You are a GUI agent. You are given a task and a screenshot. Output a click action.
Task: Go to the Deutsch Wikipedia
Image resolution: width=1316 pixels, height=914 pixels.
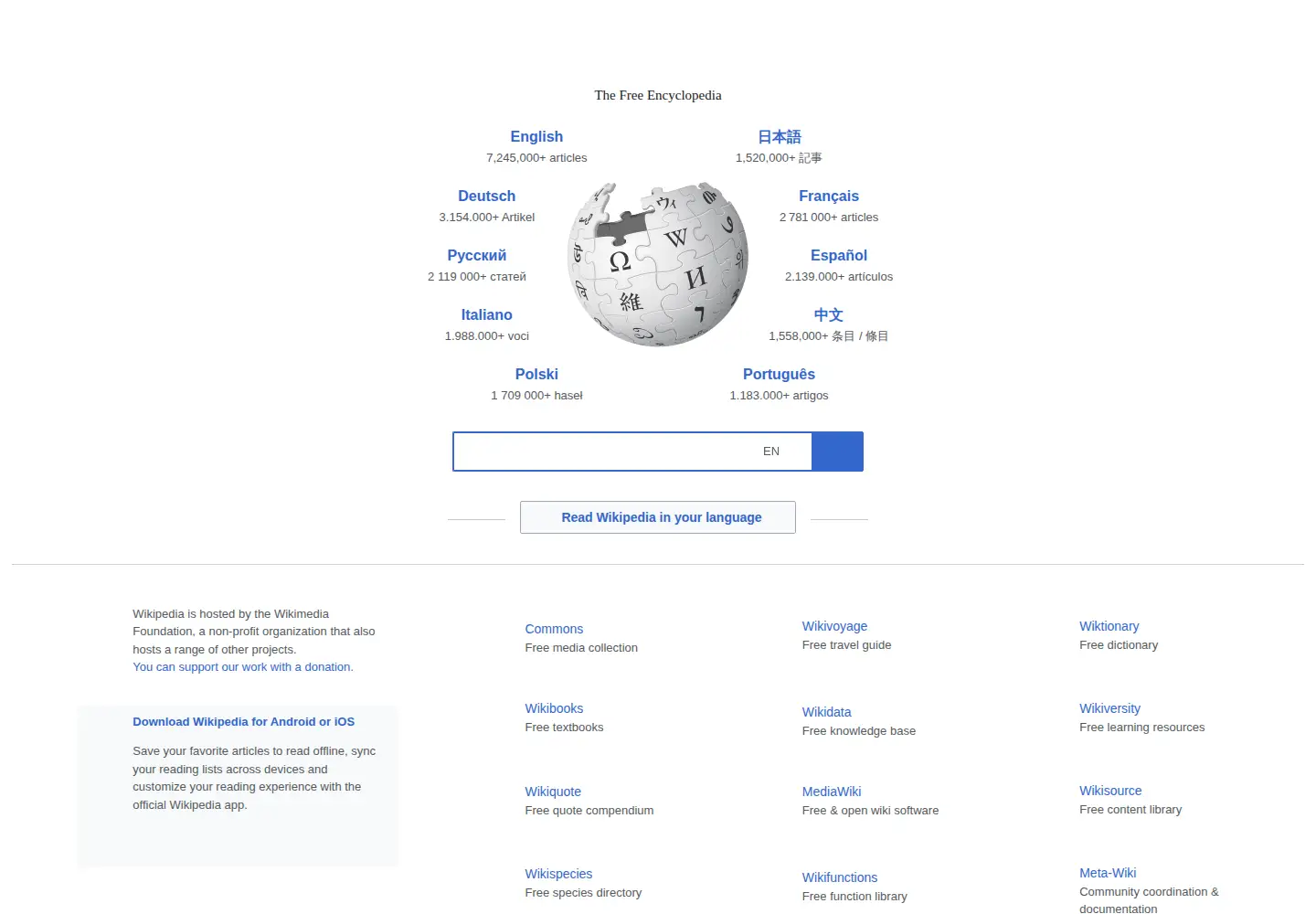(x=487, y=196)
